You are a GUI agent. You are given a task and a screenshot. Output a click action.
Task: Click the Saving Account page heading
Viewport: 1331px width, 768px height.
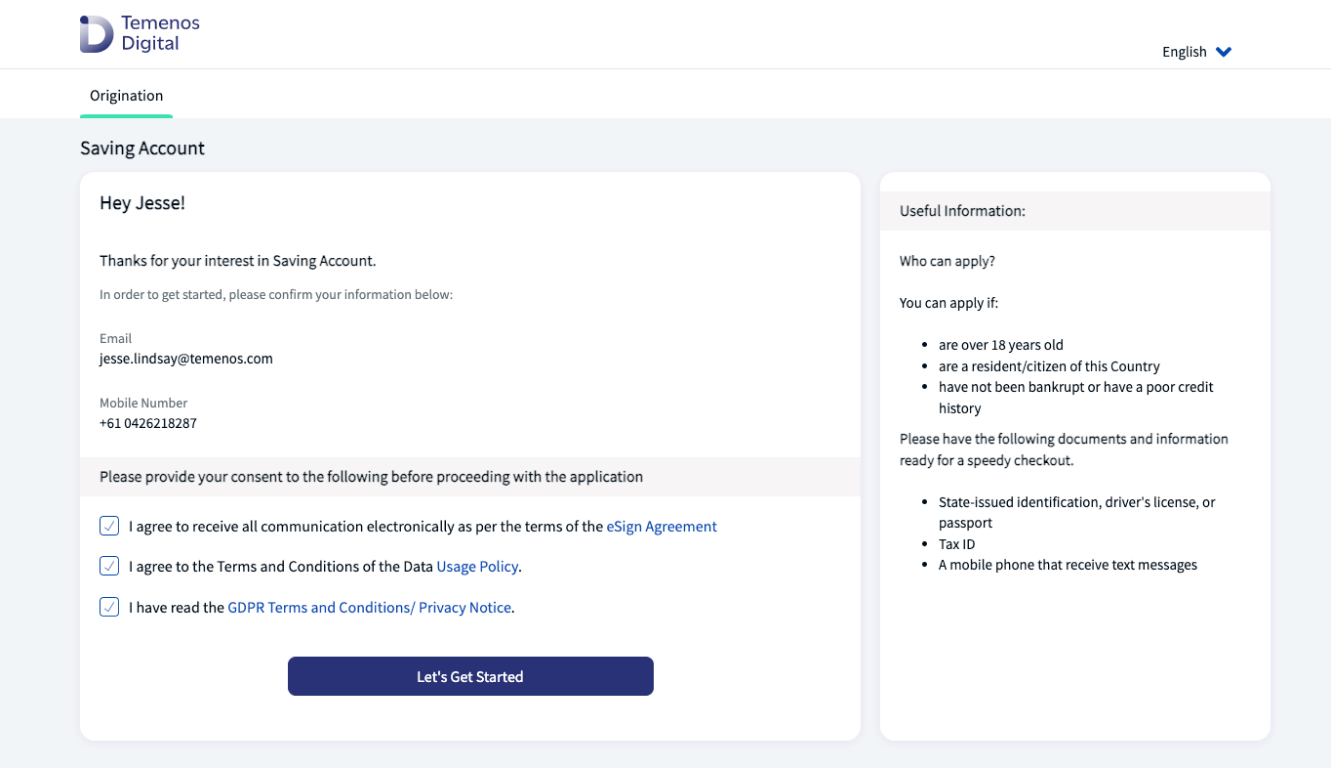(x=142, y=148)
